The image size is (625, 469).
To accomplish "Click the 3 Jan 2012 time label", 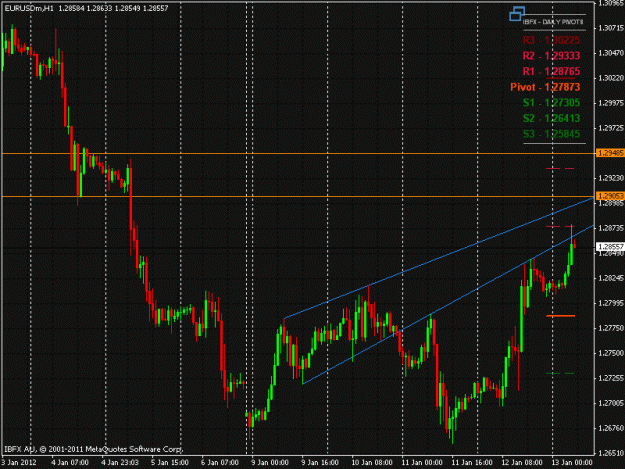I will [18, 463].
